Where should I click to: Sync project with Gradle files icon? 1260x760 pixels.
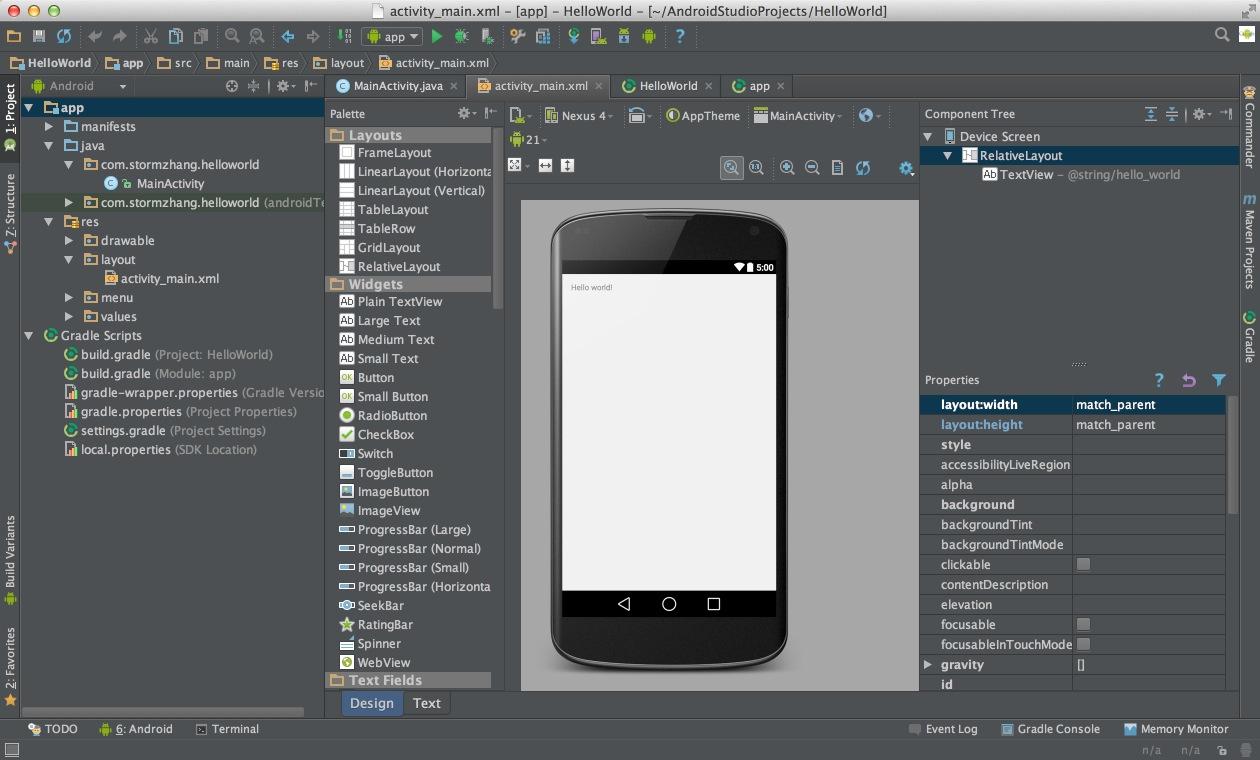click(x=574, y=36)
